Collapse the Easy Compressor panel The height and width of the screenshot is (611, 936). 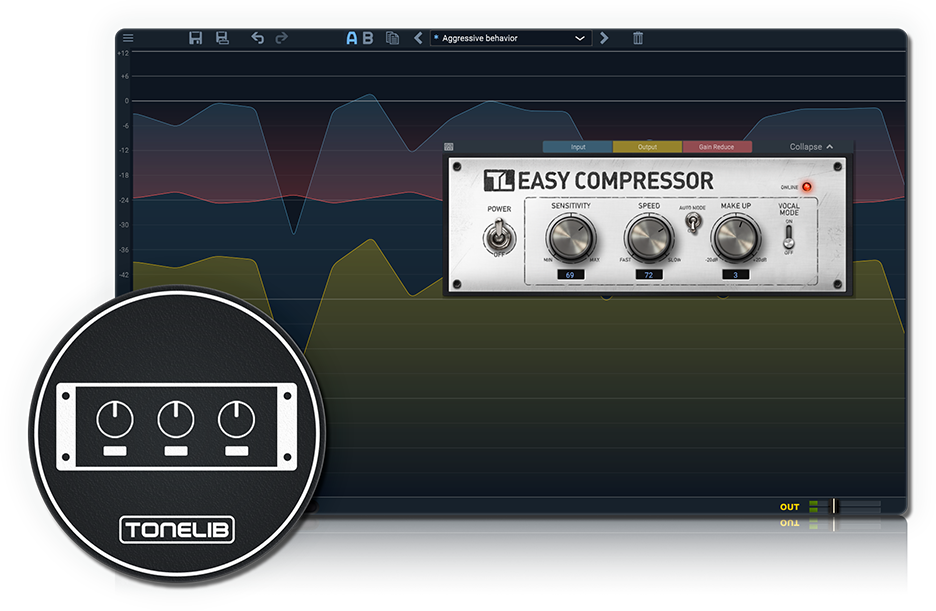click(811, 147)
